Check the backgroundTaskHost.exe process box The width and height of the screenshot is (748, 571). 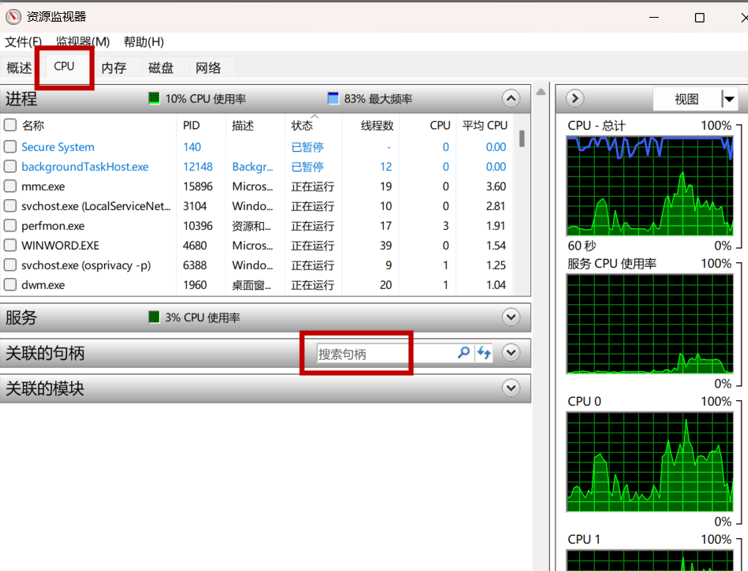[10, 166]
